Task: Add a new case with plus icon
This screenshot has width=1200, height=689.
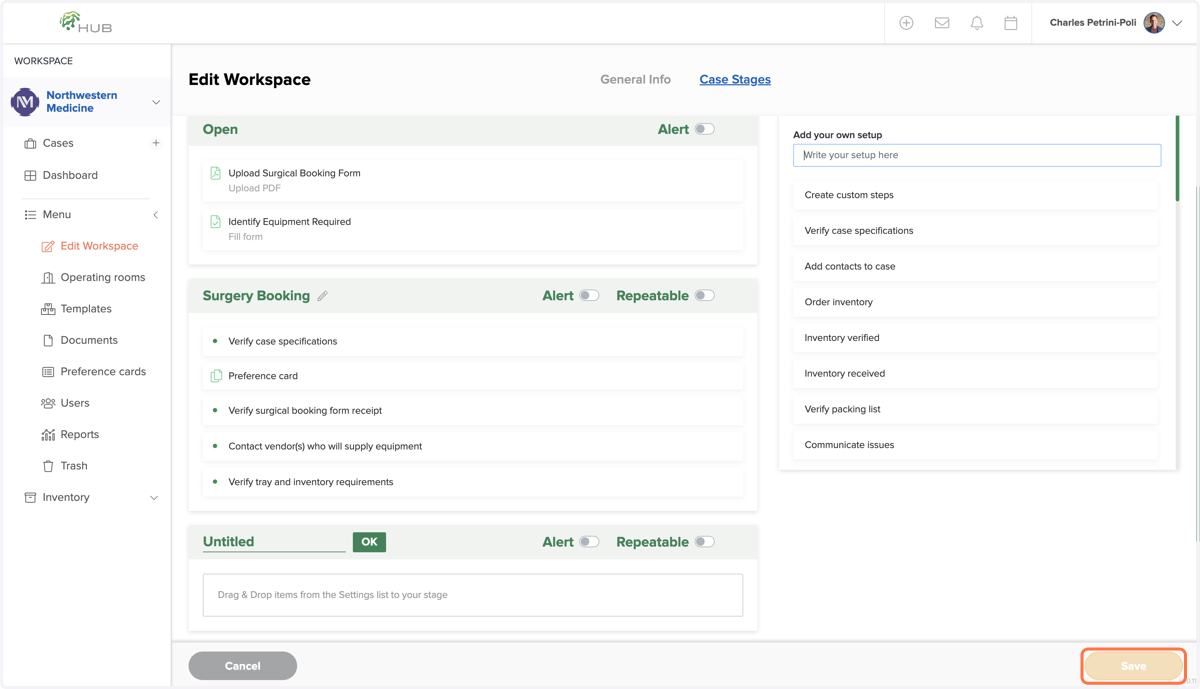Action: click(156, 143)
